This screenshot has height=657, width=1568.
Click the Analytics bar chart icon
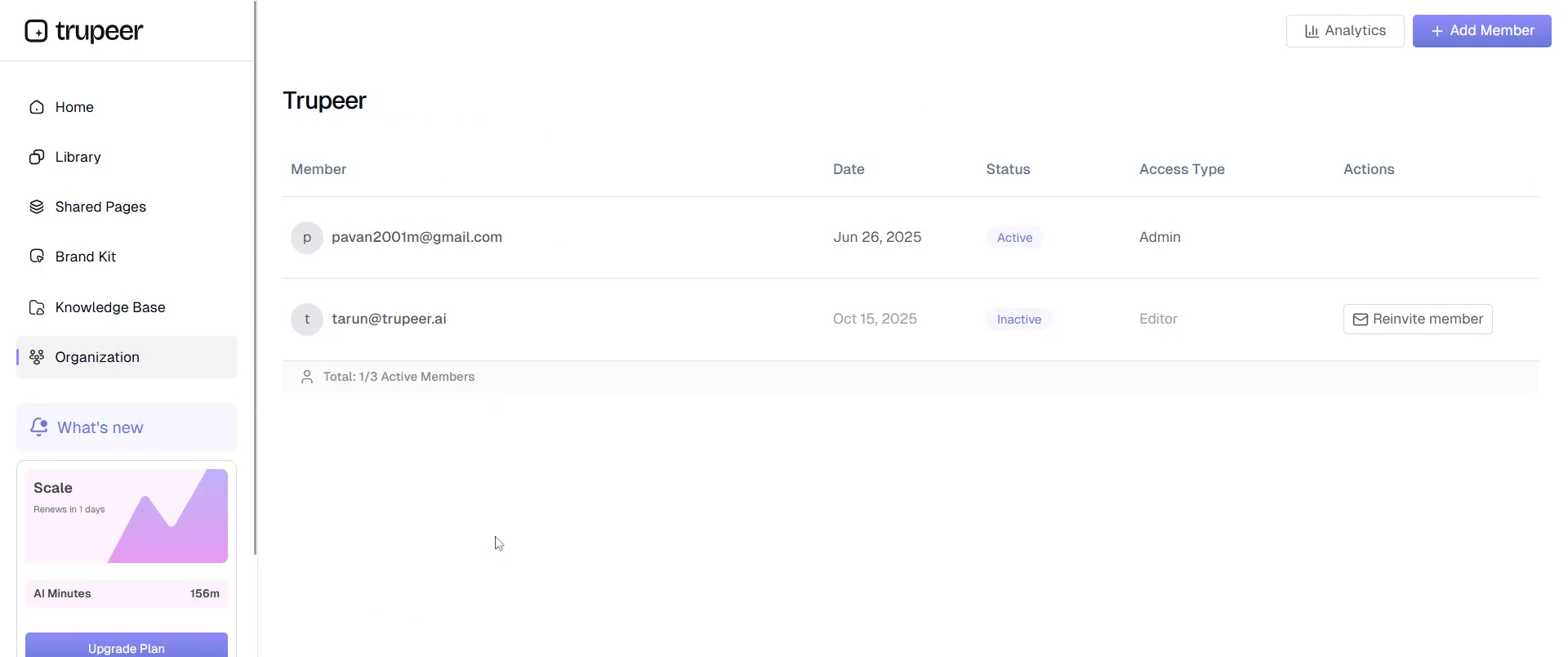tap(1312, 31)
